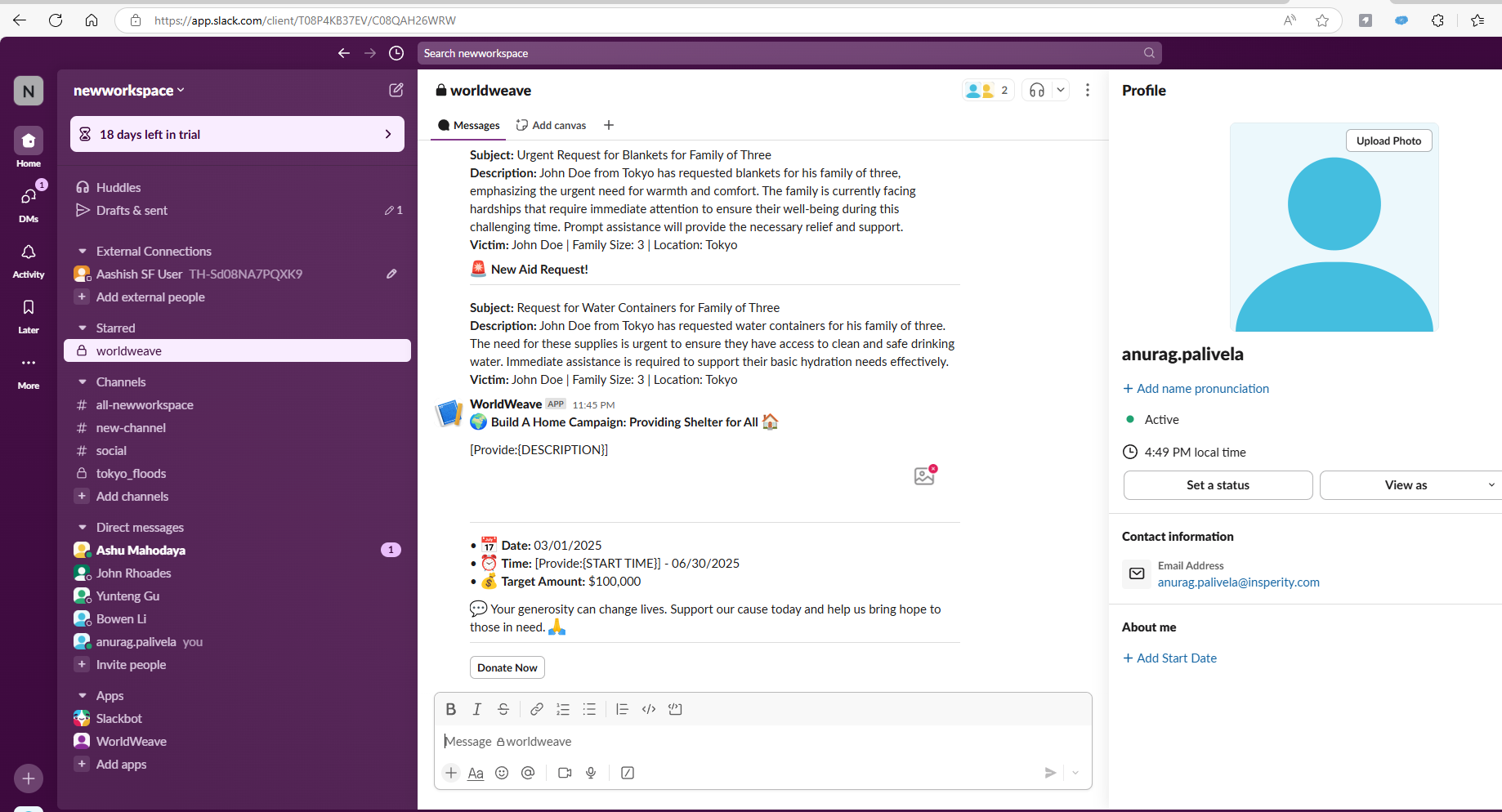Collapse the External Connections section
This screenshot has height=812, width=1502.
pyautogui.click(x=83, y=251)
